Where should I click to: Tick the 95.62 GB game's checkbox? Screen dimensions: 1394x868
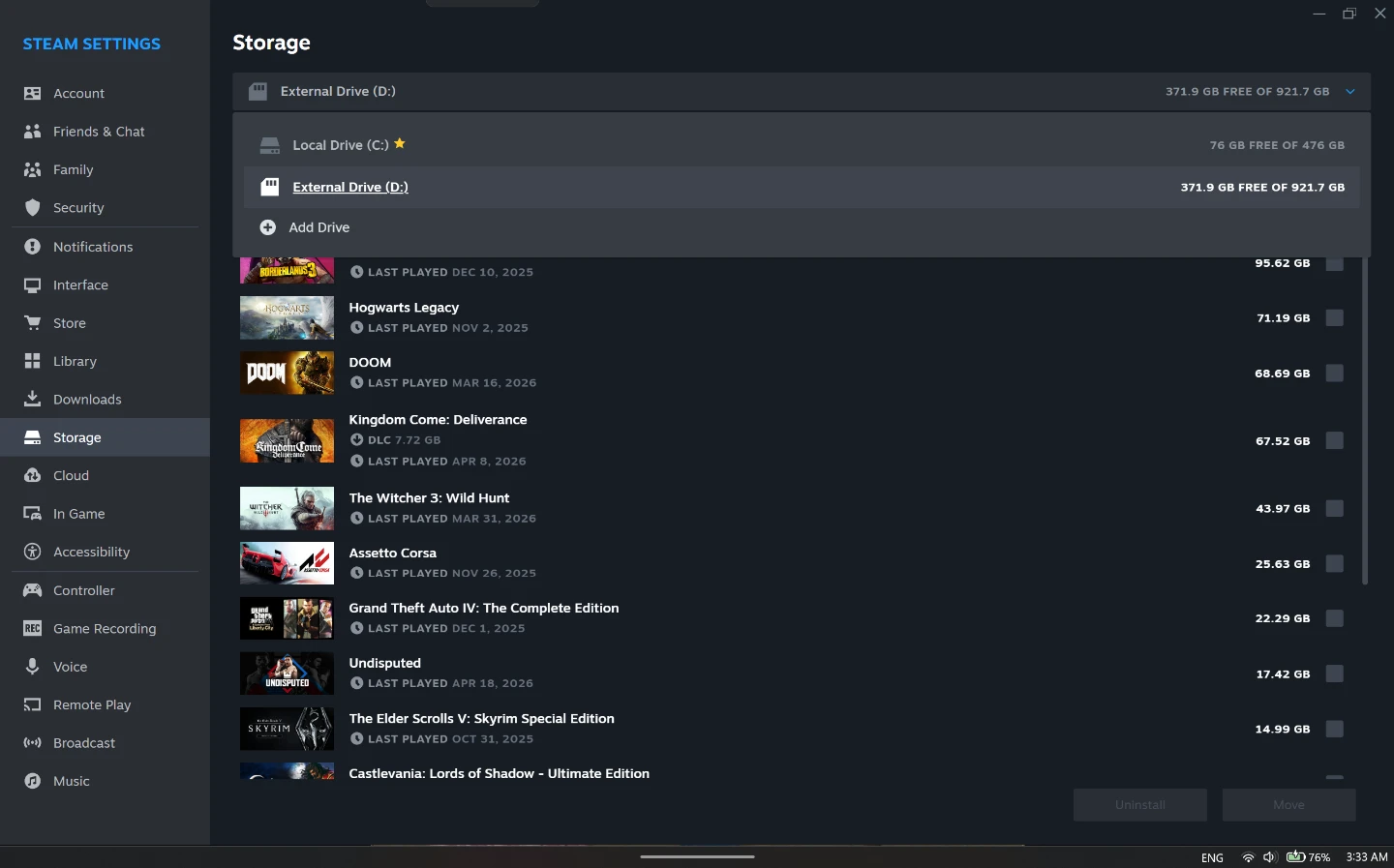[x=1335, y=263]
